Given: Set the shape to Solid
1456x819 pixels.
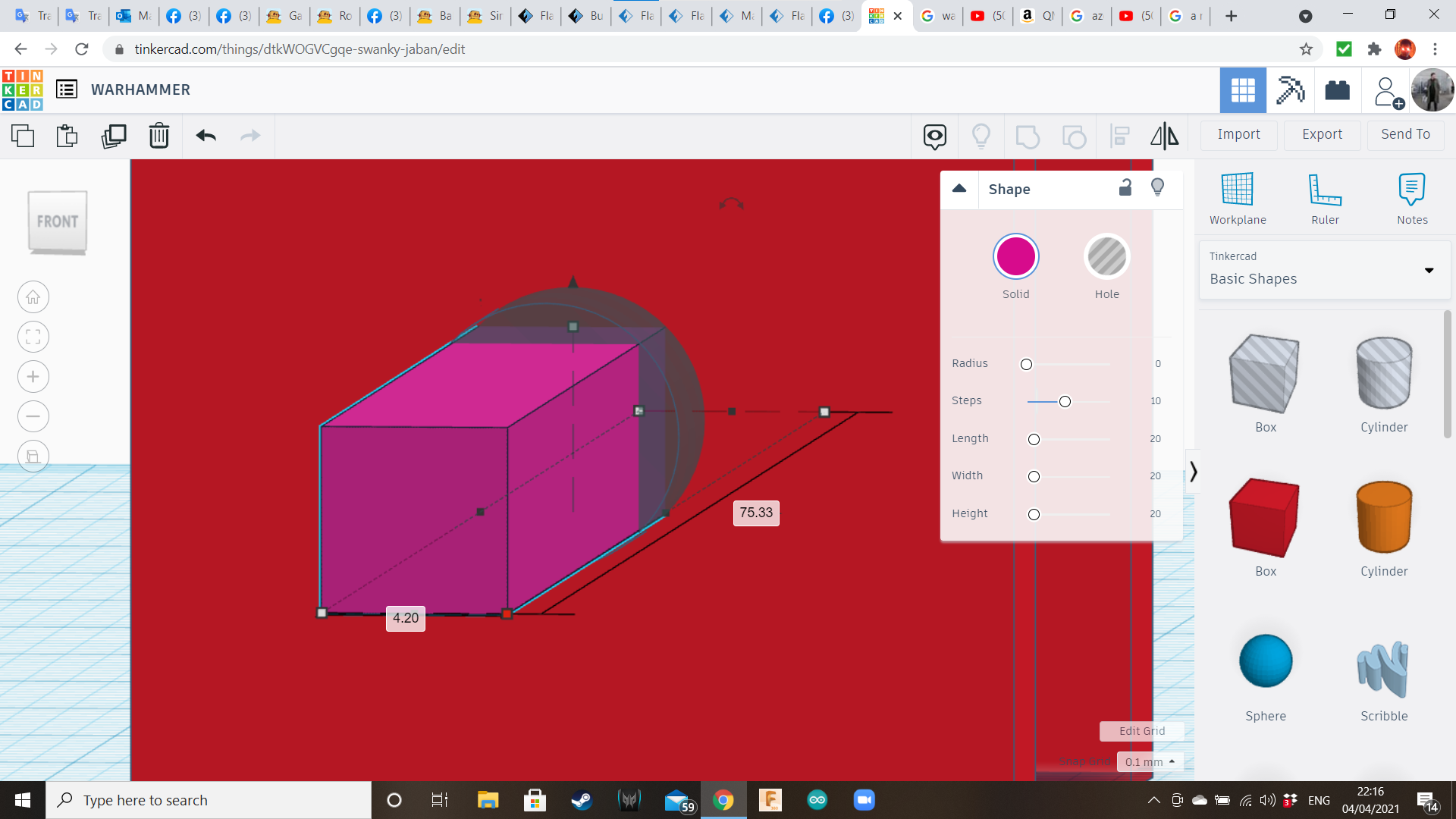Looking at the screenshot, I should [1015, 257].
